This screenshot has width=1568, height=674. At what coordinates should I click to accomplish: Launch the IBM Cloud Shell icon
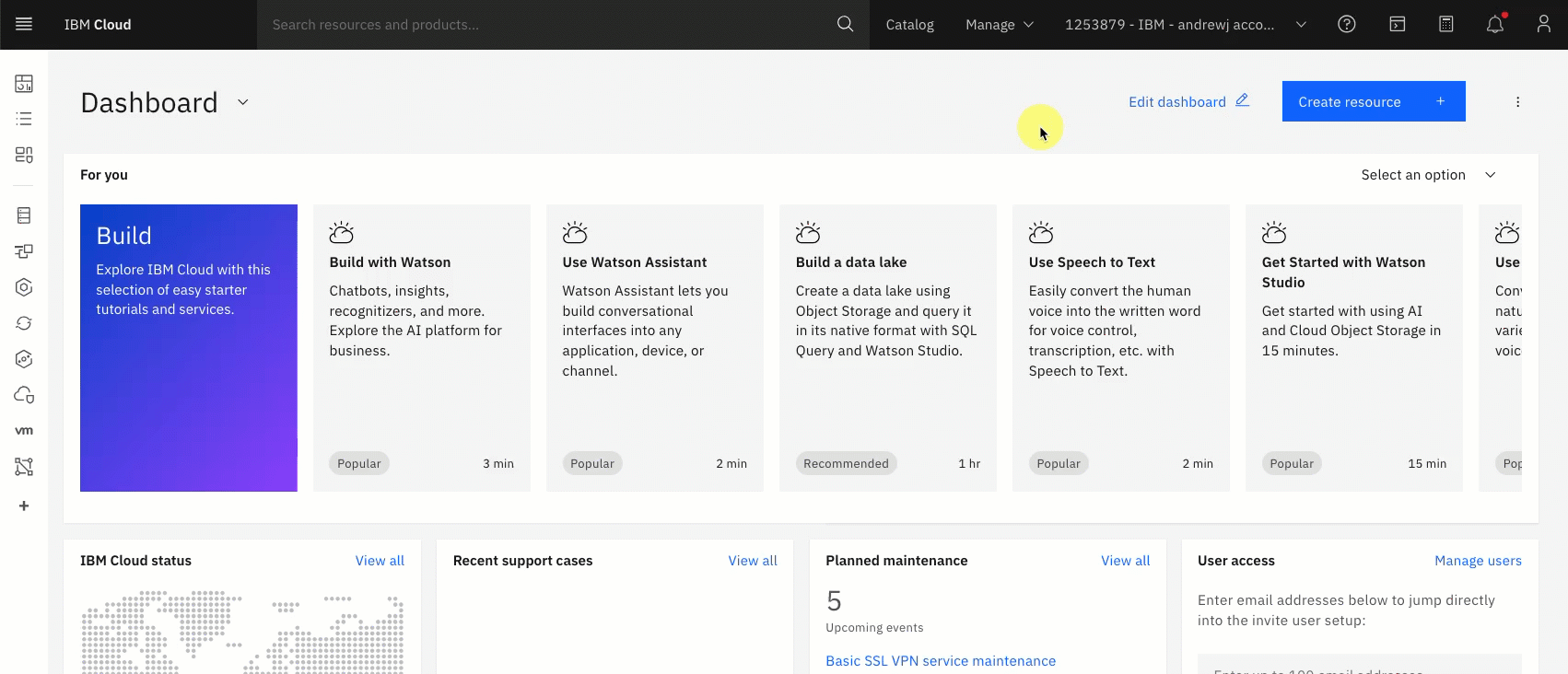point(1398,24)
